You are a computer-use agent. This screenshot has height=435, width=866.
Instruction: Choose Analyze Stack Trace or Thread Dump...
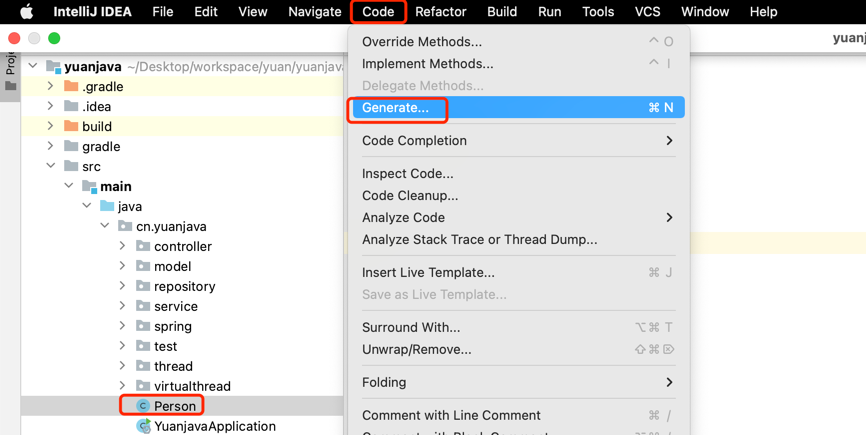(x=518, y=240)
